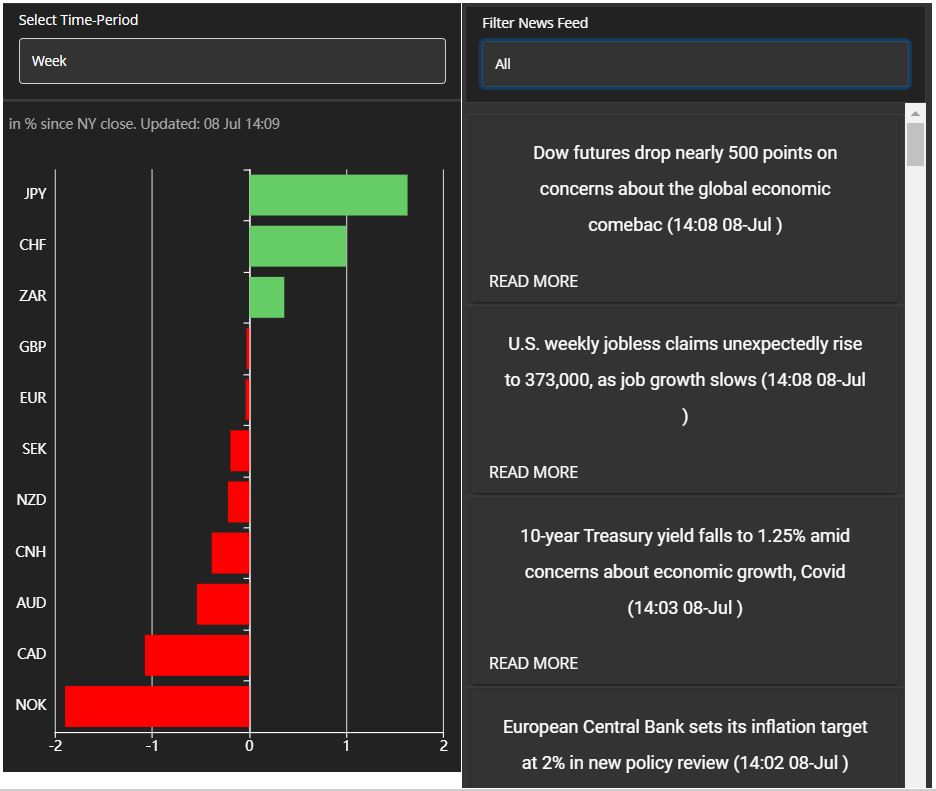Image resolution: width=936 pixels, height=791 pixels.
Task: Click the NZD axis label
Action: [32, 500]
